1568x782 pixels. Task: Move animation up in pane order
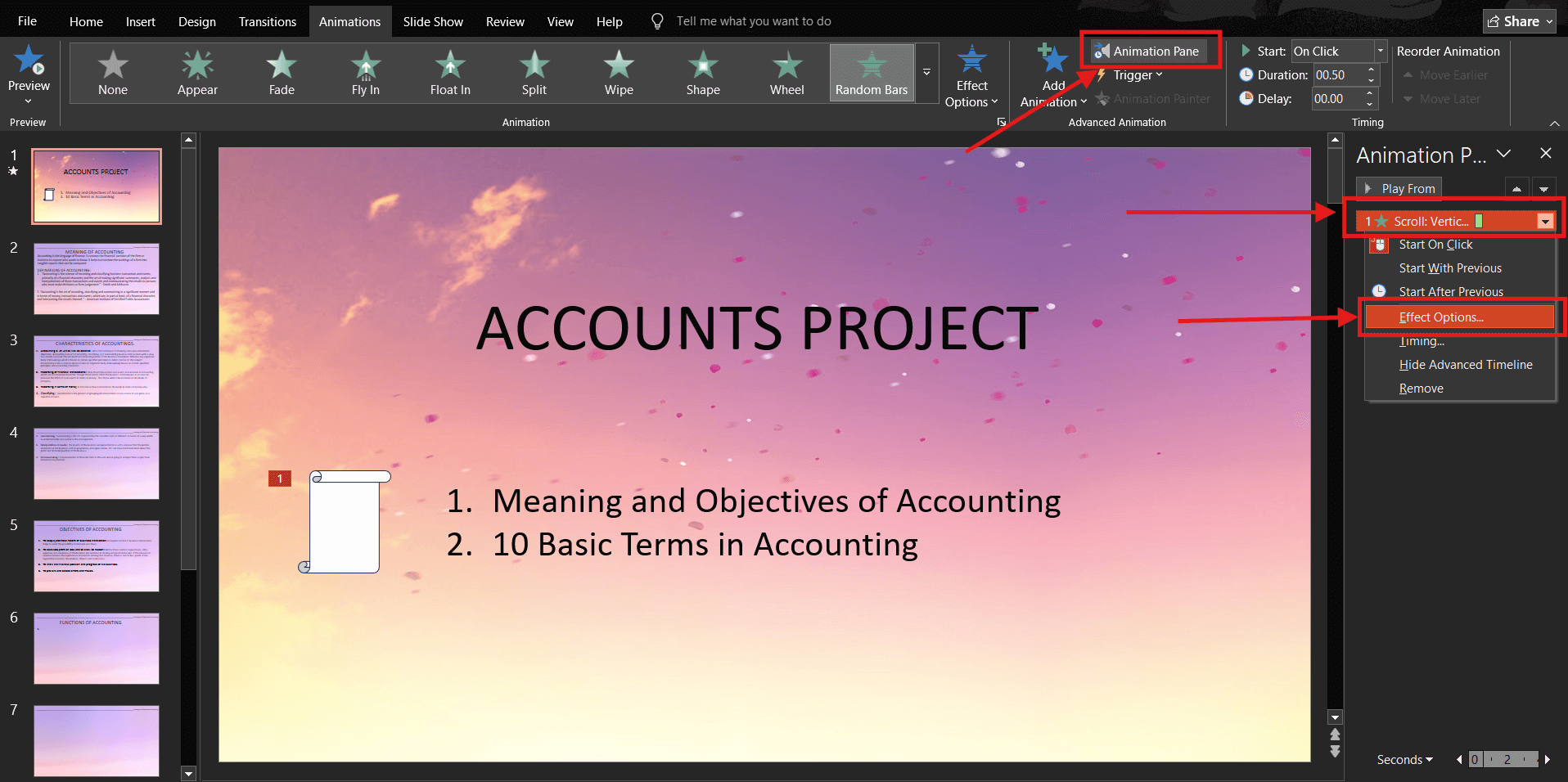coord(1516,189)
